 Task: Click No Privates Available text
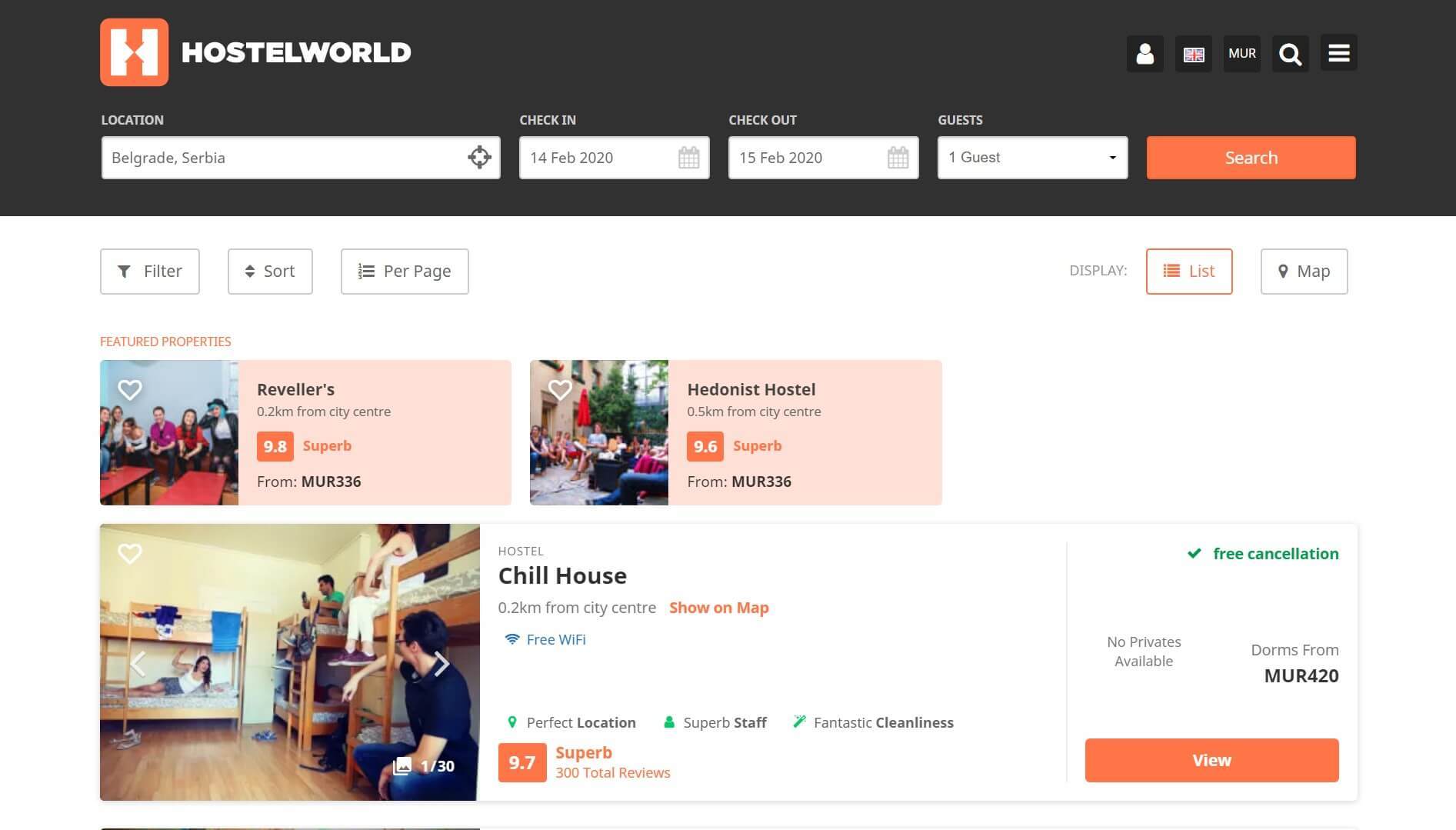[x=1144, y=651]
